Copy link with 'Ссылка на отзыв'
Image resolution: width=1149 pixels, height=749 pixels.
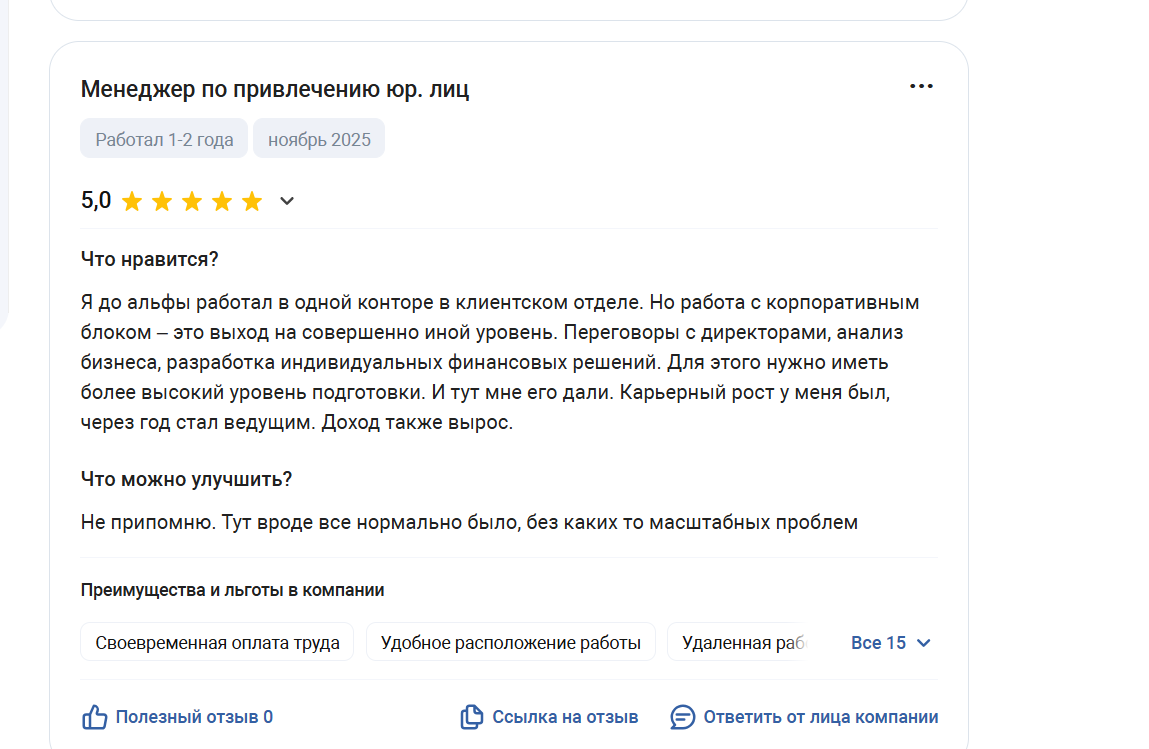(565, 717)
